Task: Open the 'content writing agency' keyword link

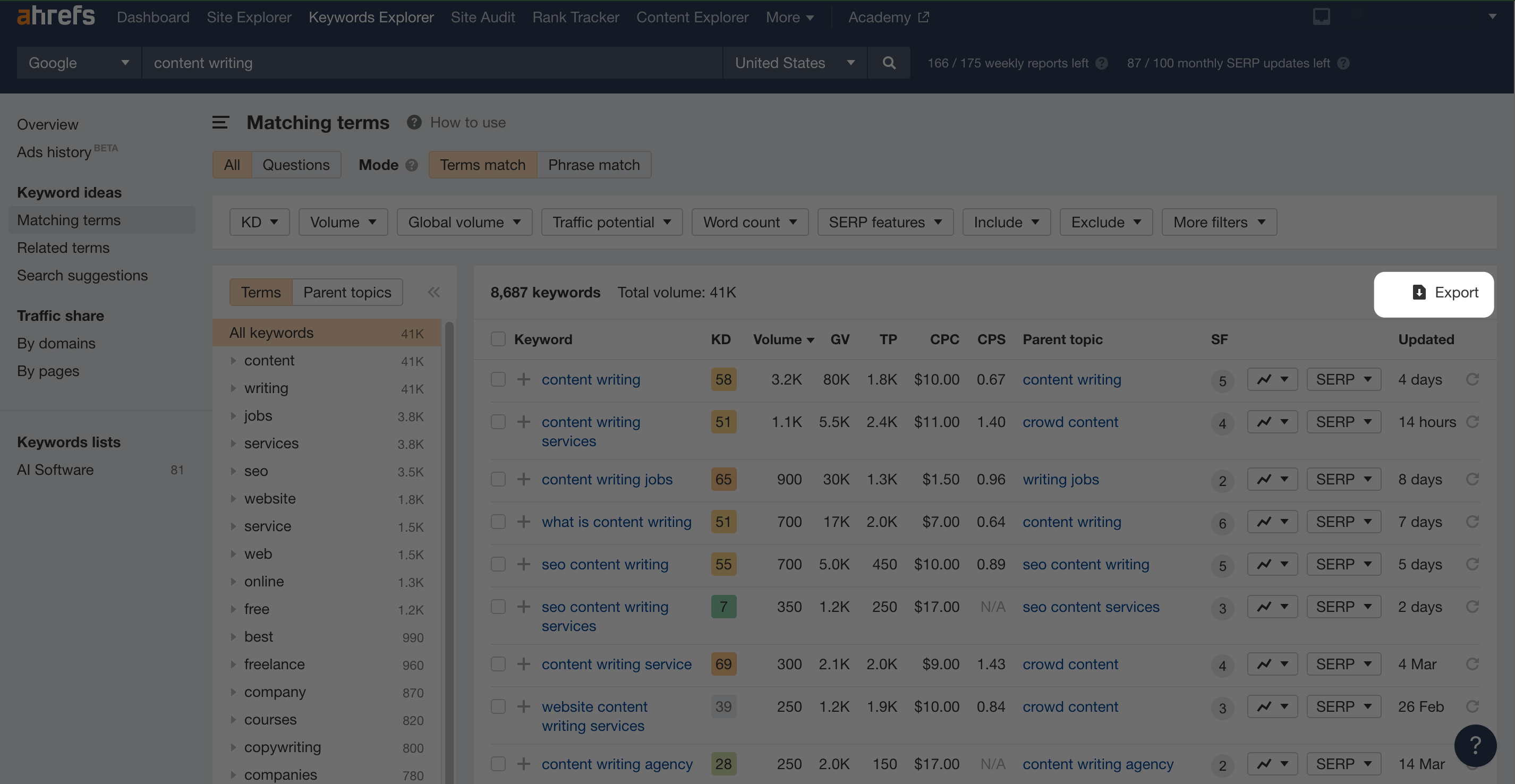Action: [617, 764]
